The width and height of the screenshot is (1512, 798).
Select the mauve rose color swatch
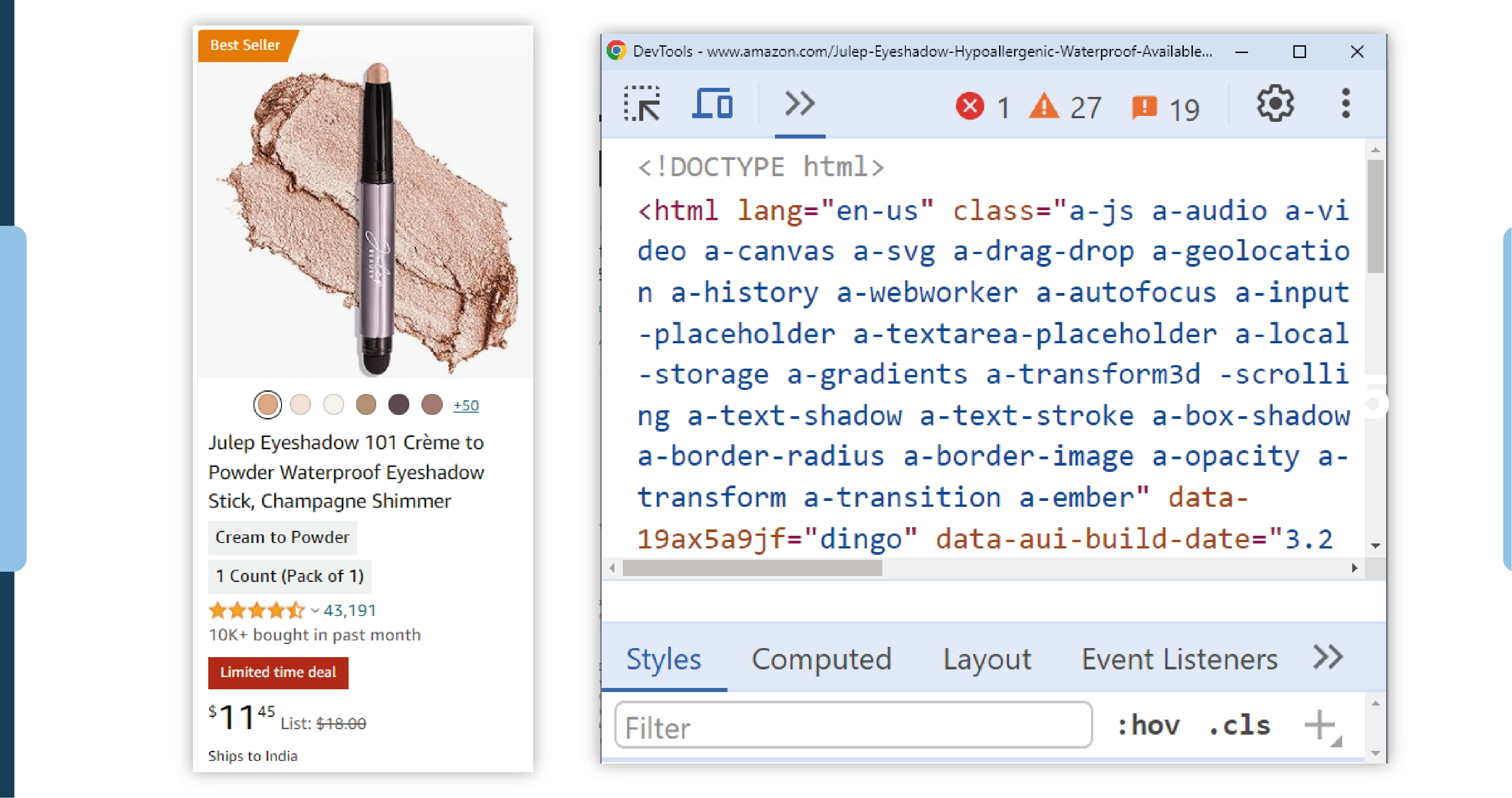click(432, 404)
